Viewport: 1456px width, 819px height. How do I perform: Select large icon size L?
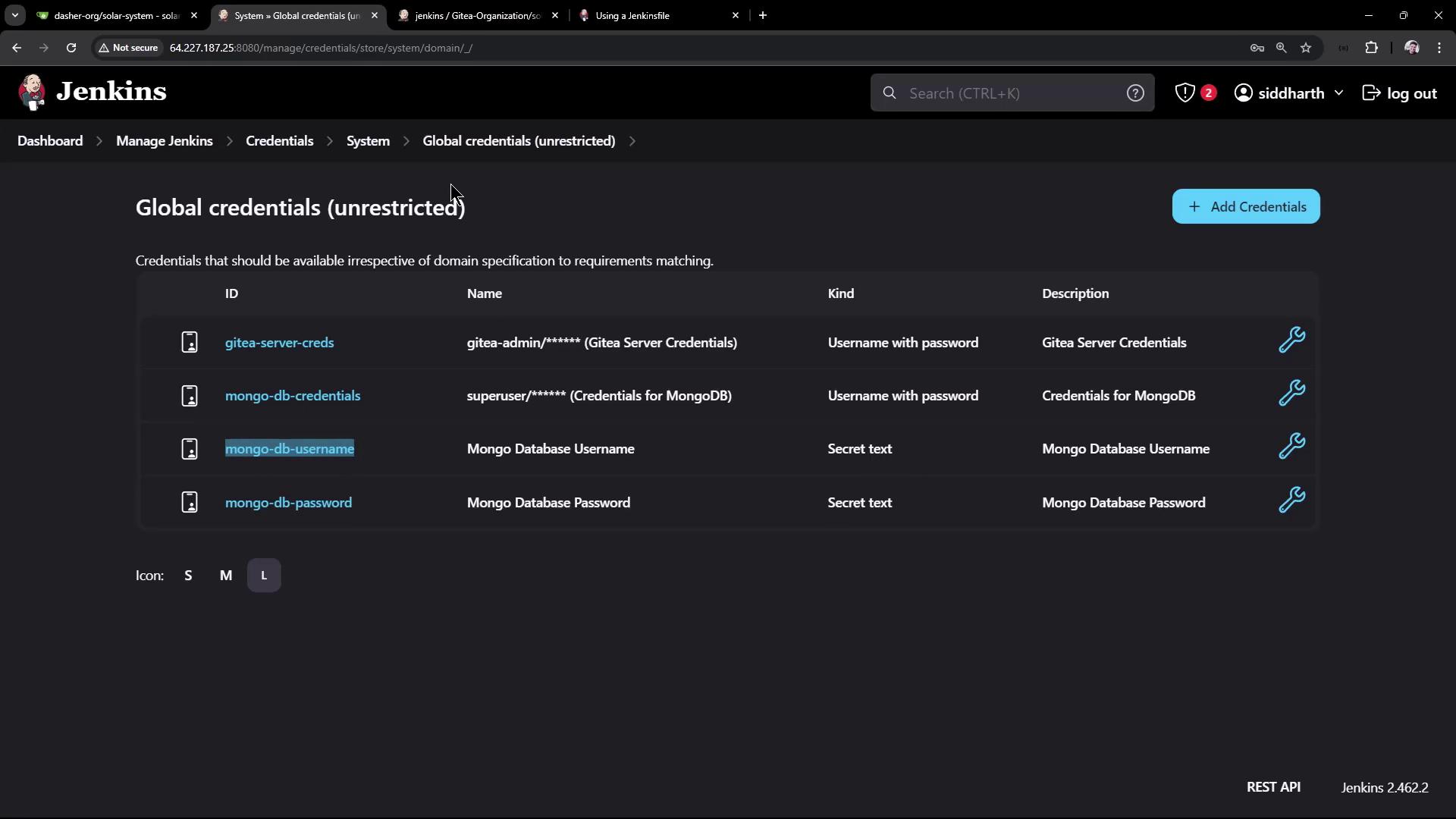[x=264, y=576]
